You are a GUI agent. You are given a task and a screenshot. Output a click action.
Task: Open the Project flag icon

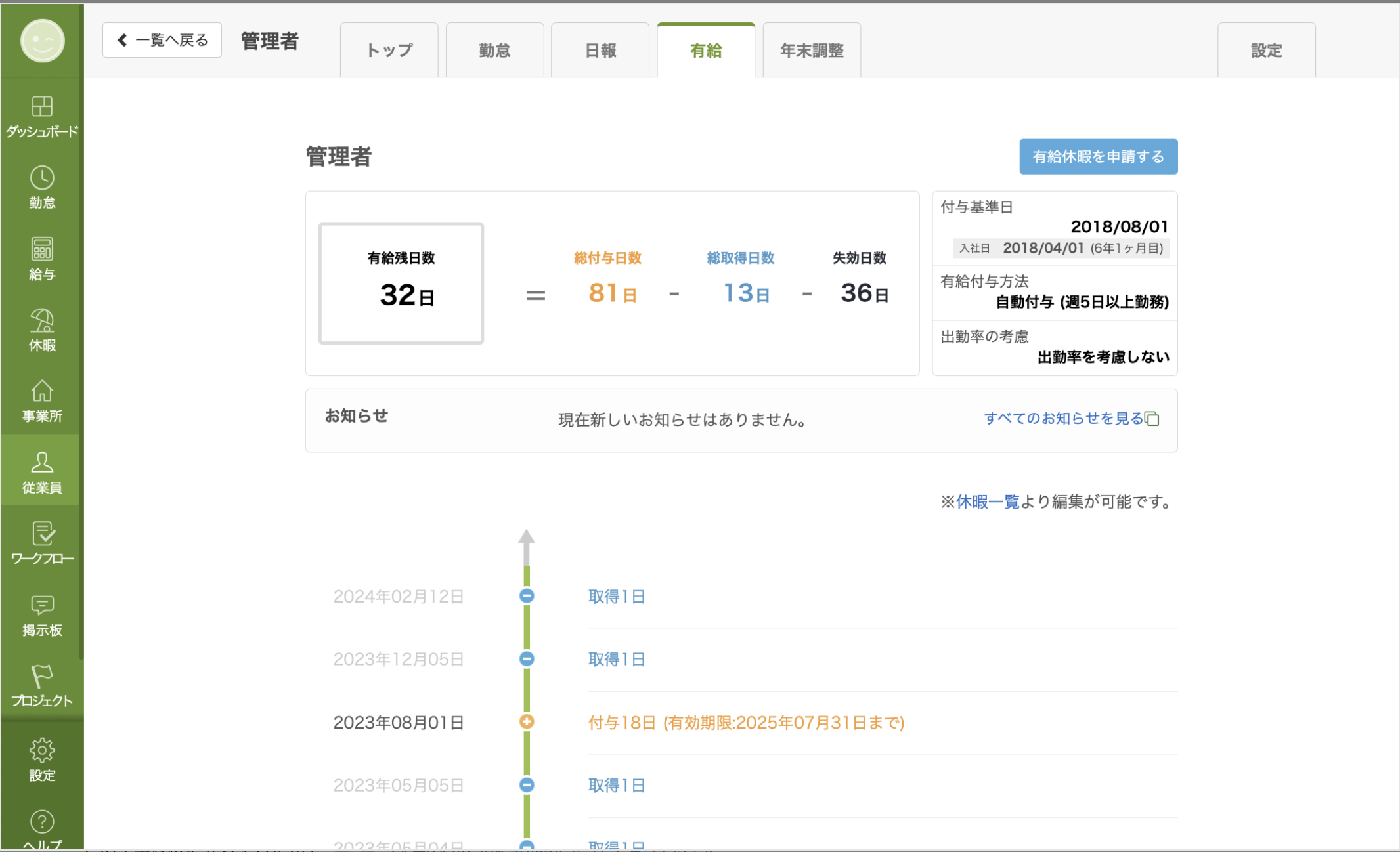coord(42,676)
